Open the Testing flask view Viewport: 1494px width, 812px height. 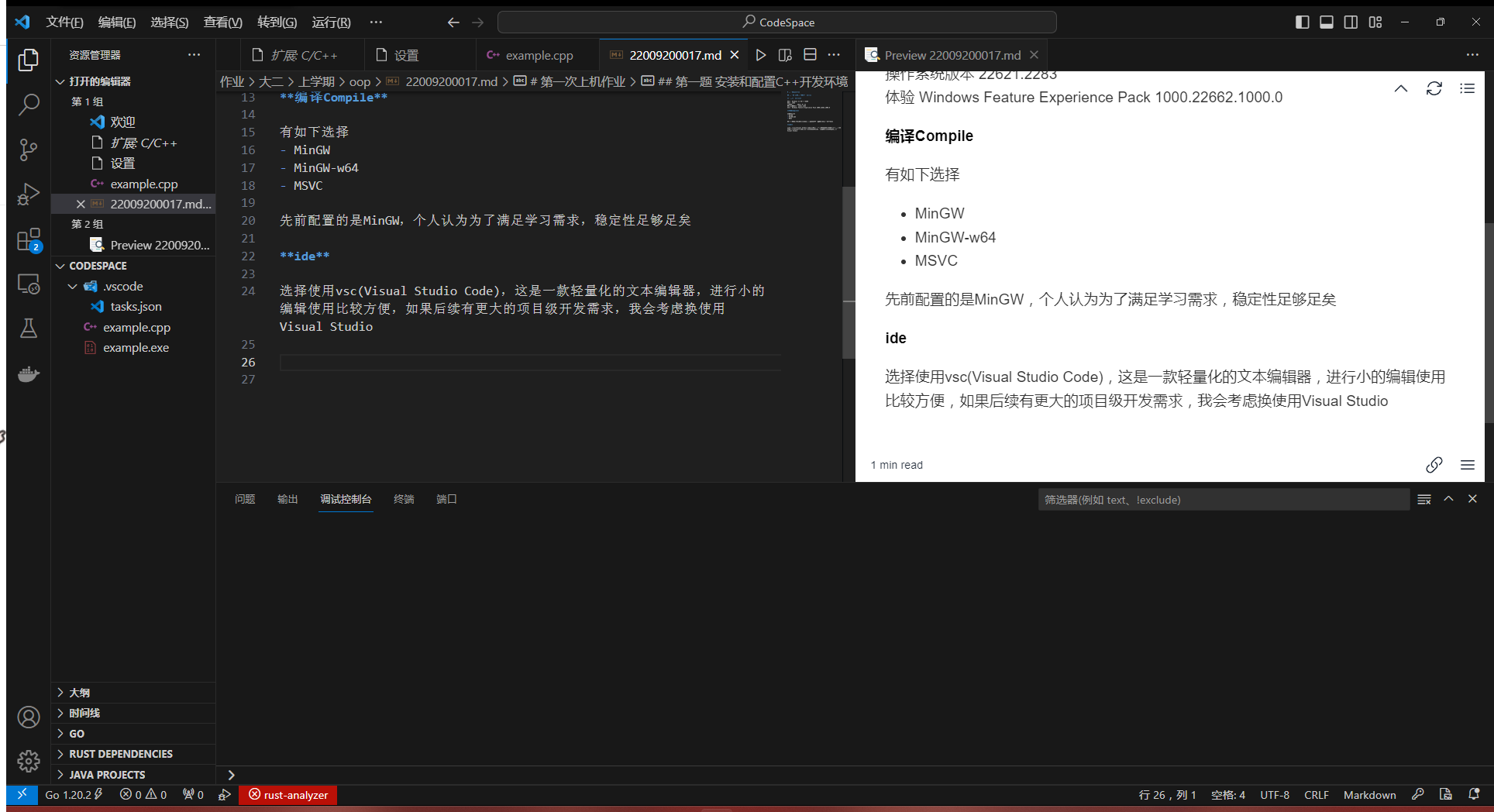29,329
